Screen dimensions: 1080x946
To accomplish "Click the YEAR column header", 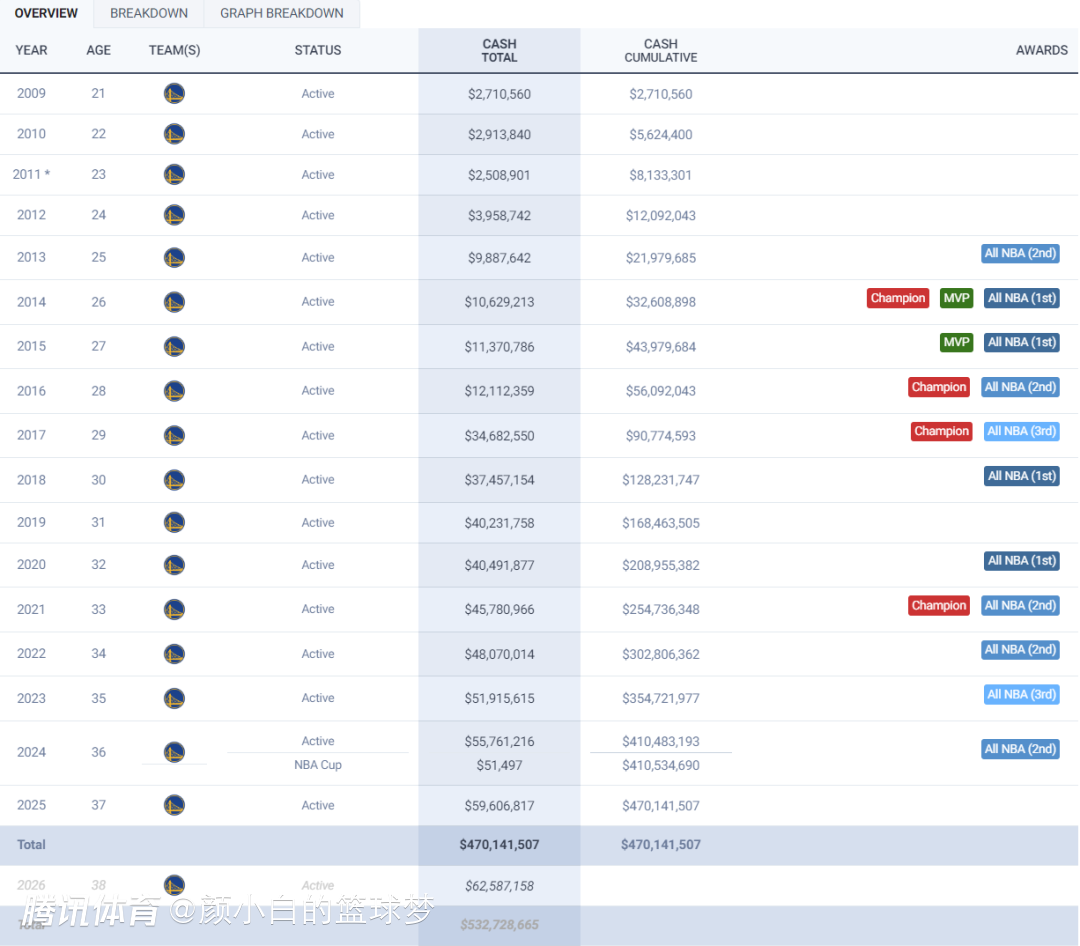I will click(x=32, y=50).
